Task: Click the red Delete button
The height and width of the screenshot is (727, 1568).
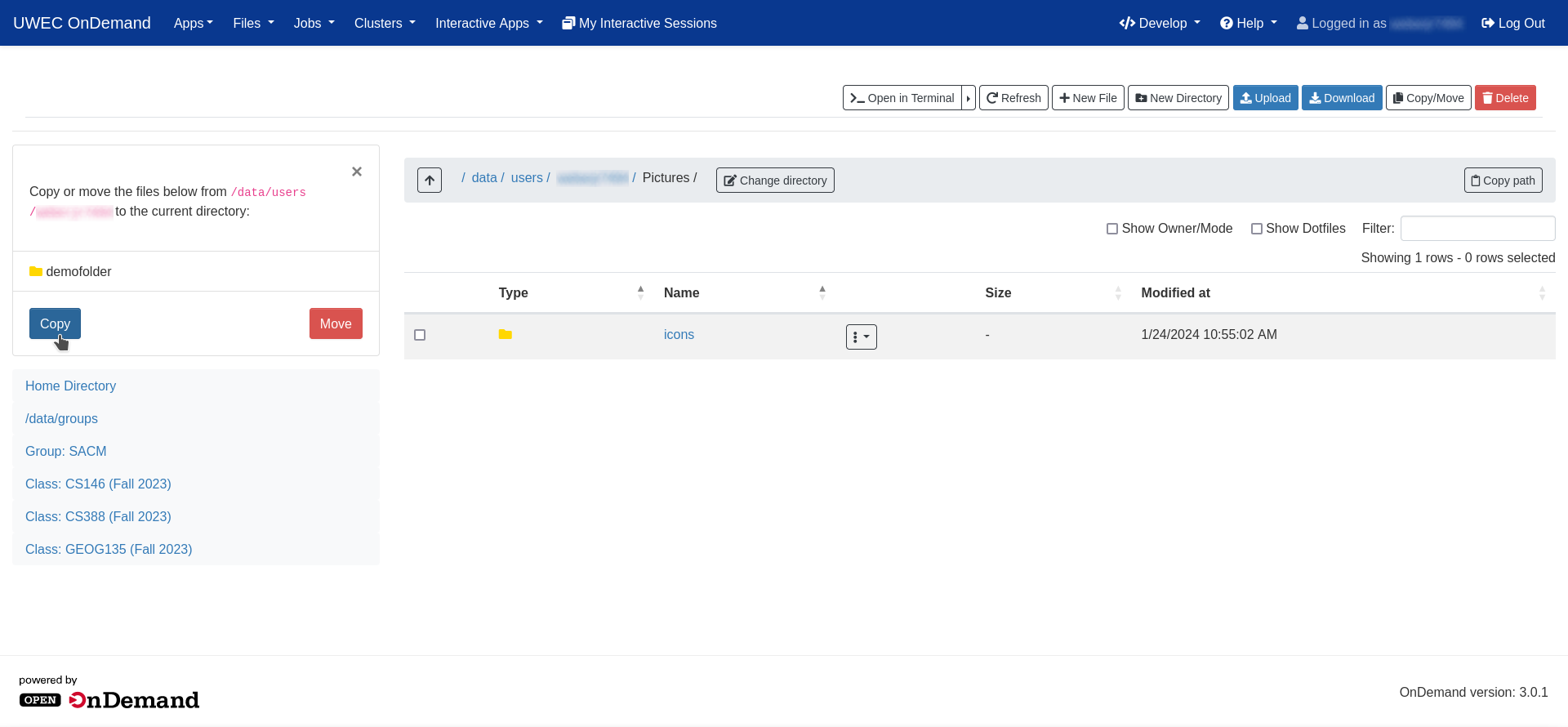Action: pyautogui.click(x=1504, y=98)
